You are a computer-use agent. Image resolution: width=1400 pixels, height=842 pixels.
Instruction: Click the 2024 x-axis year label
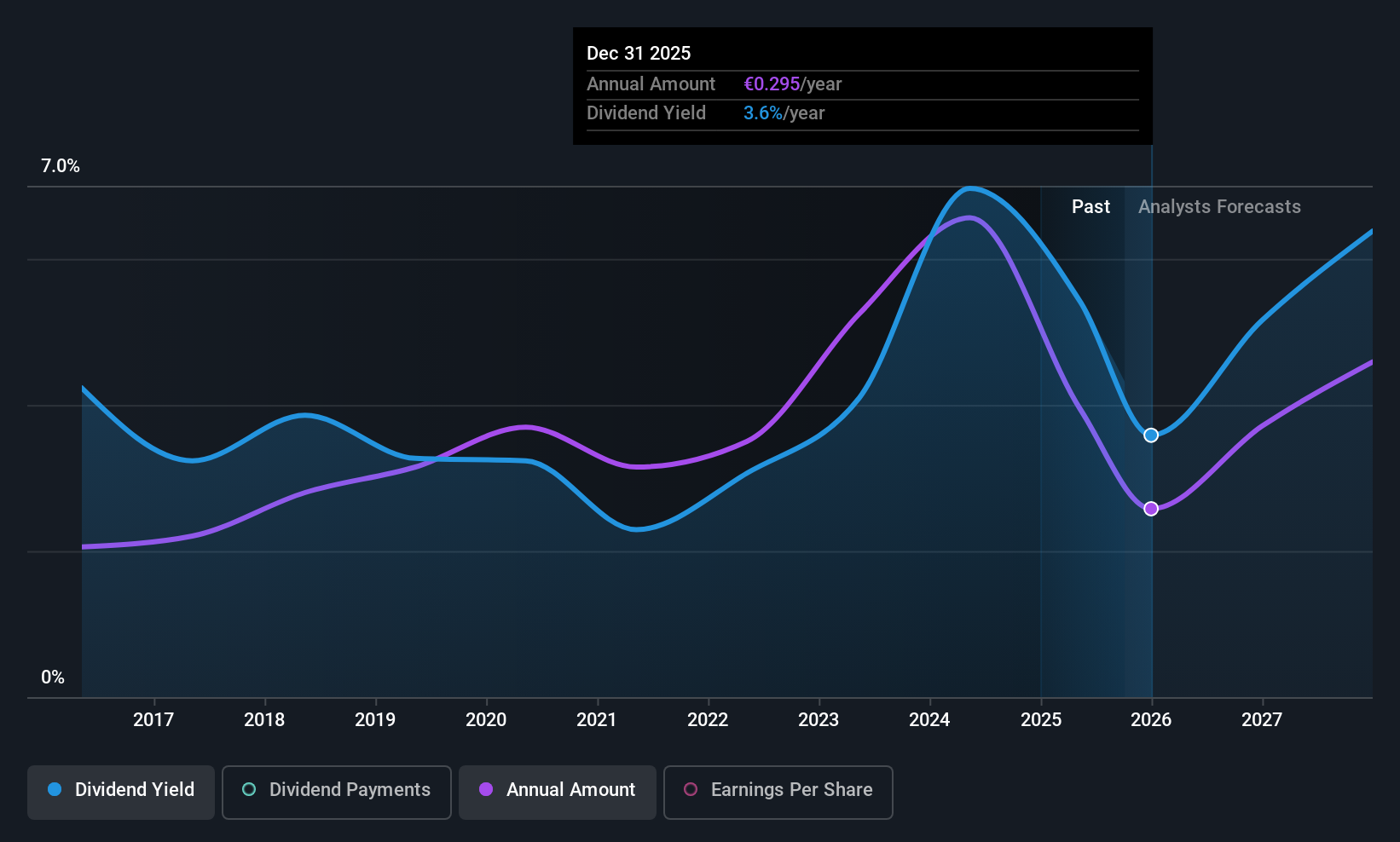click(929, 720)
